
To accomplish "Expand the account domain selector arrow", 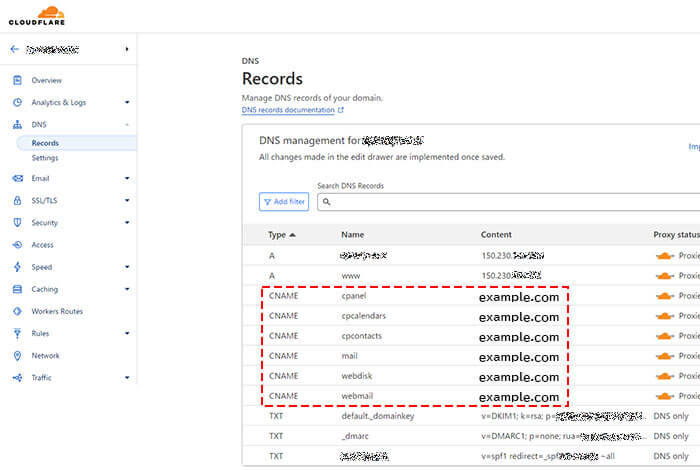I will [x=127, y=49].
